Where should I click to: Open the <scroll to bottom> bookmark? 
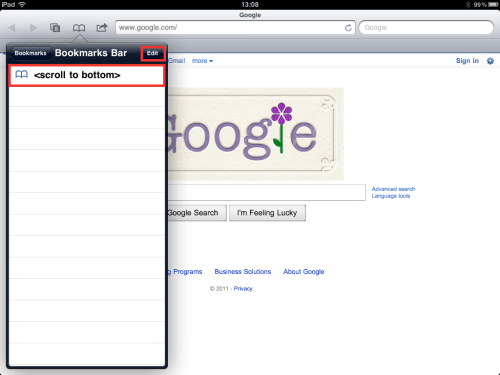[x=87, y=75]
